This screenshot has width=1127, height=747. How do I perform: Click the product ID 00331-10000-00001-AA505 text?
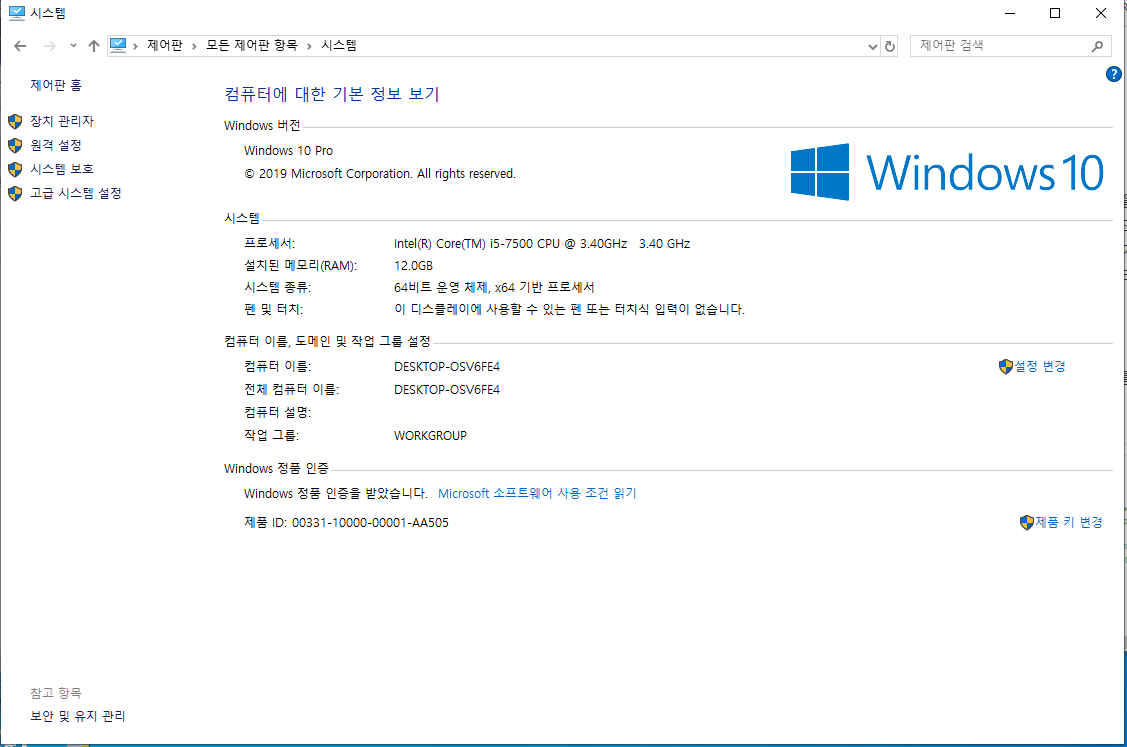pos(346,523)
